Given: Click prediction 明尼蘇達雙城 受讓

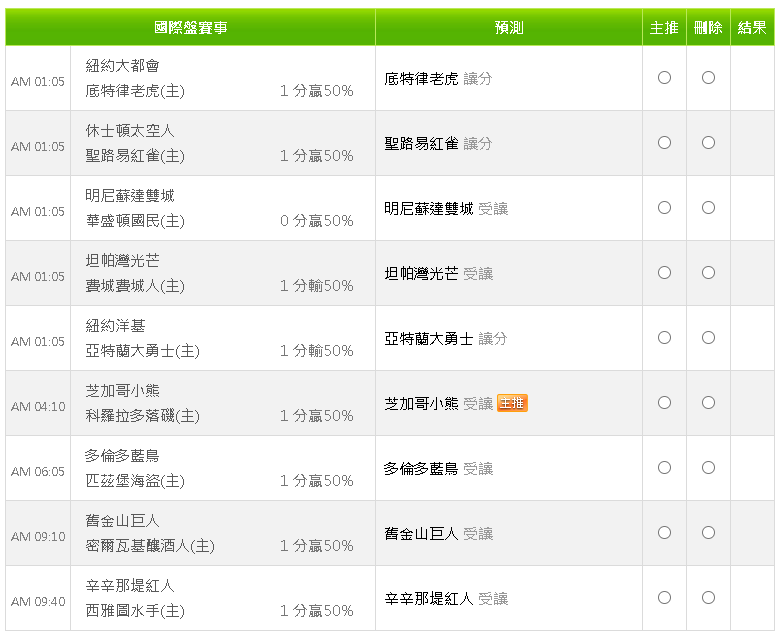Looking at the screenshot, I should (x=446, y=209).
